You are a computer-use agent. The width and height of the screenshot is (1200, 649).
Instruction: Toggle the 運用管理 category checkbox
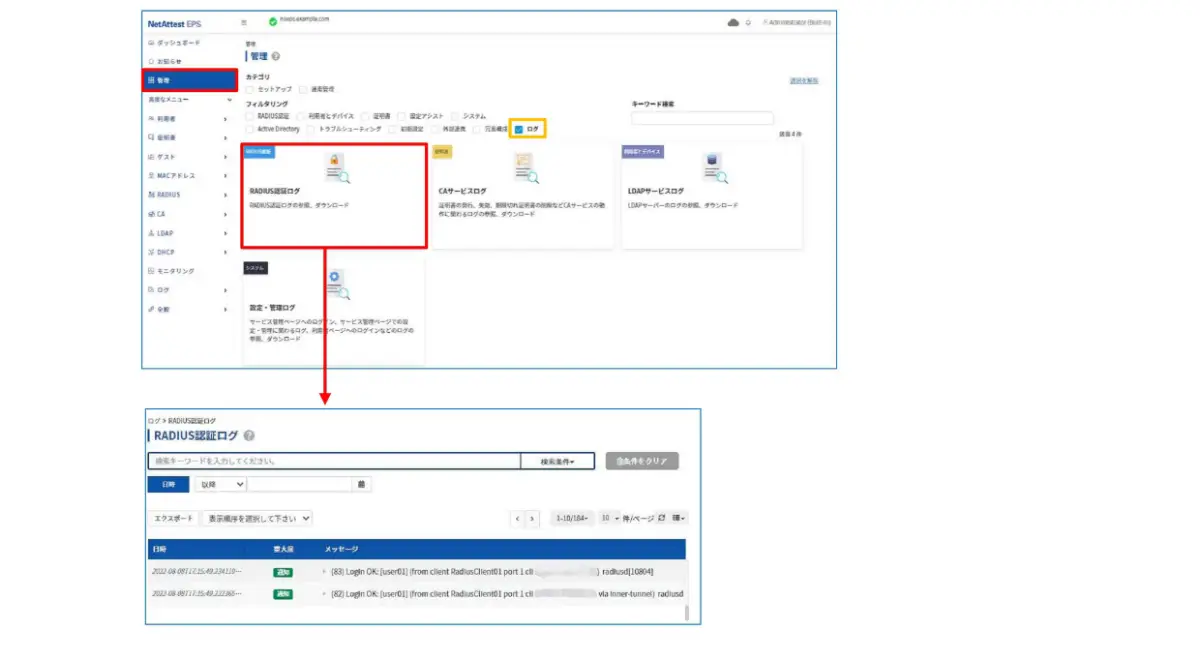coord(302,89)
